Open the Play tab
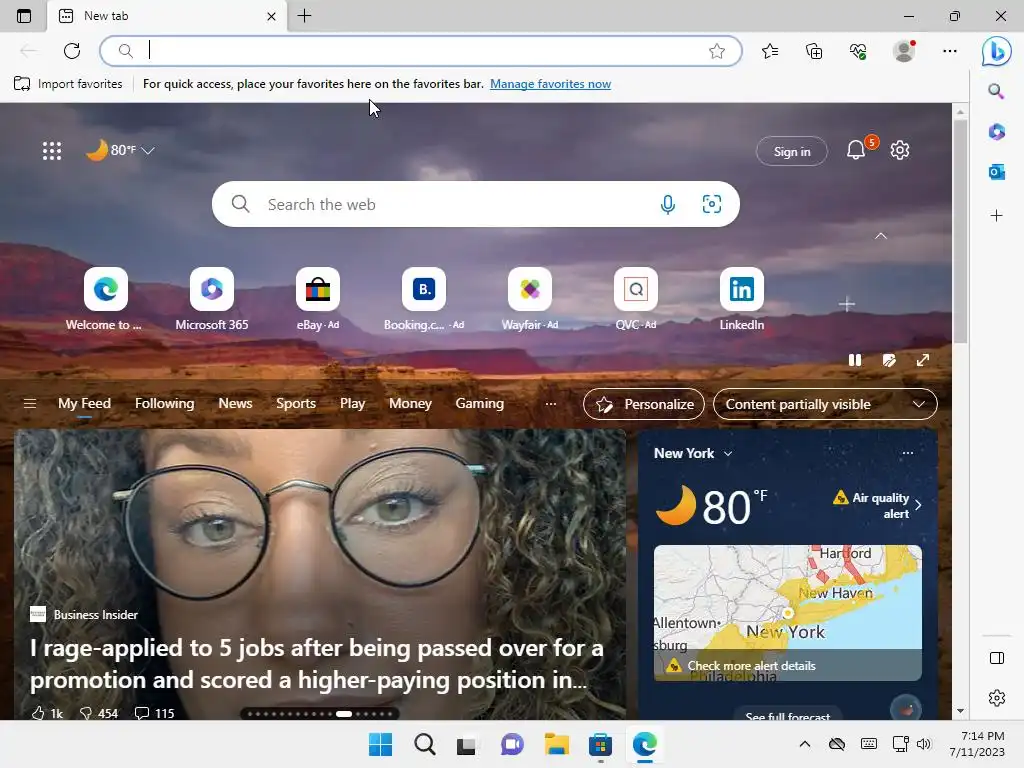The width and height of the screenshot is (1024, 768). pos(352,404)
